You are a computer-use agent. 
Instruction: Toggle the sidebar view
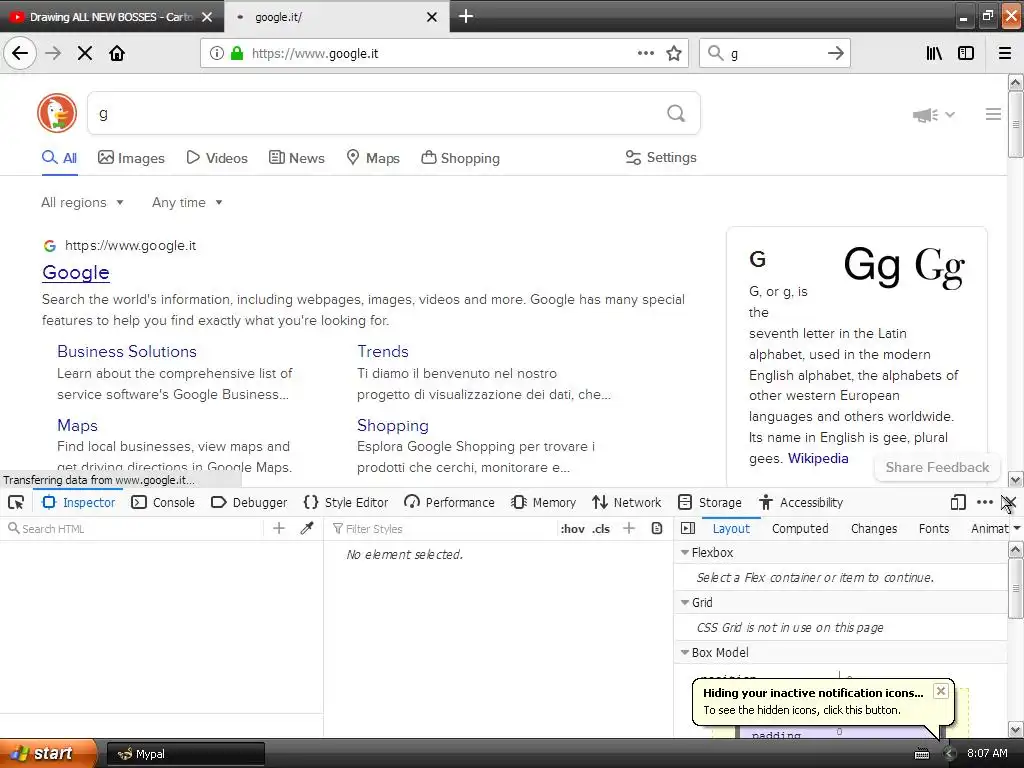click(966, 54)
